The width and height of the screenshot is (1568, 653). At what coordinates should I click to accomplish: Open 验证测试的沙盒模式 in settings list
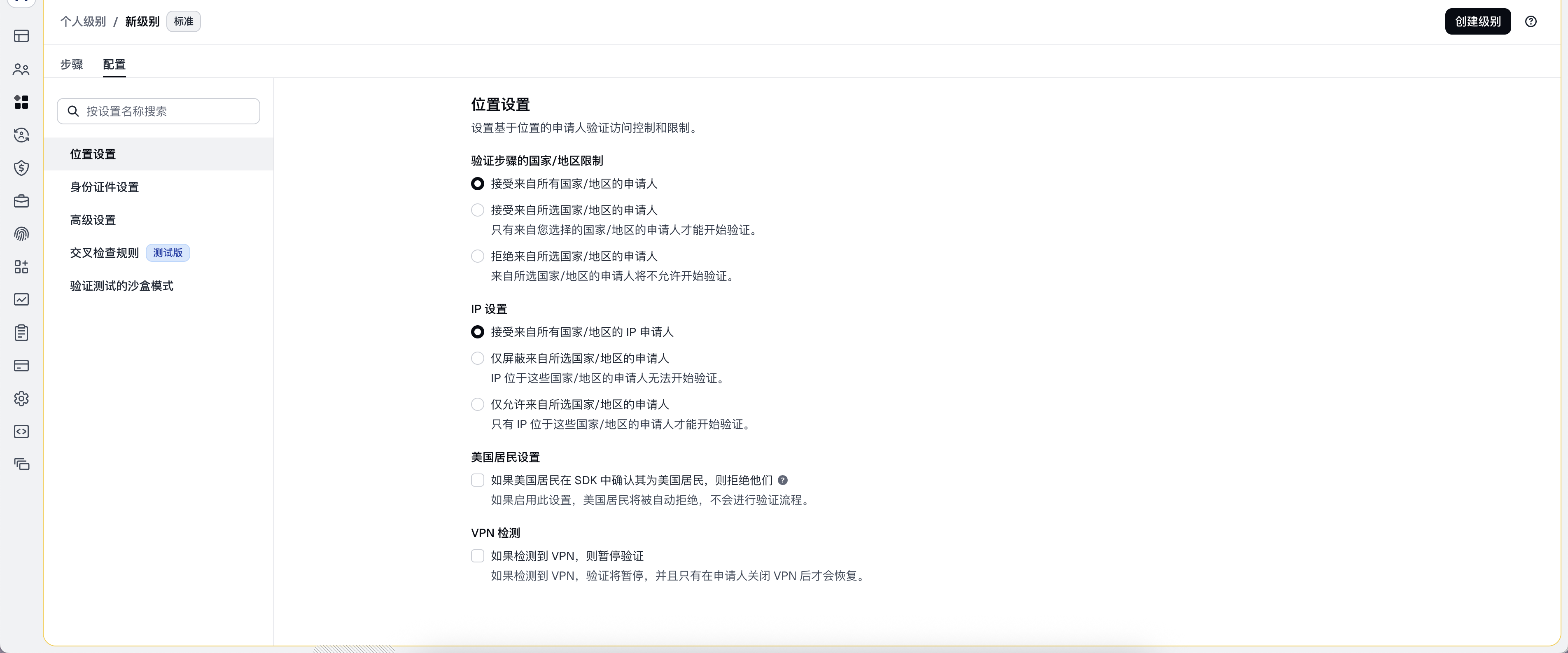coord(159,285)
